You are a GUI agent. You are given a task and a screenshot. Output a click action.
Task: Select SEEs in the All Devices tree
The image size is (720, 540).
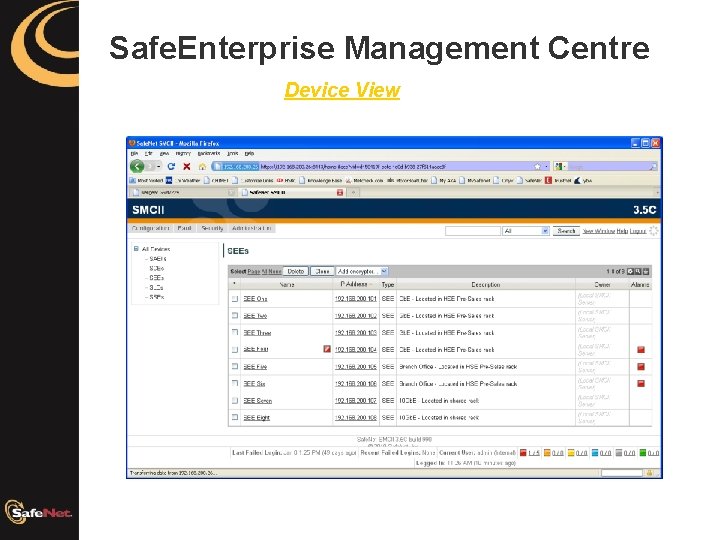[157, 278]
